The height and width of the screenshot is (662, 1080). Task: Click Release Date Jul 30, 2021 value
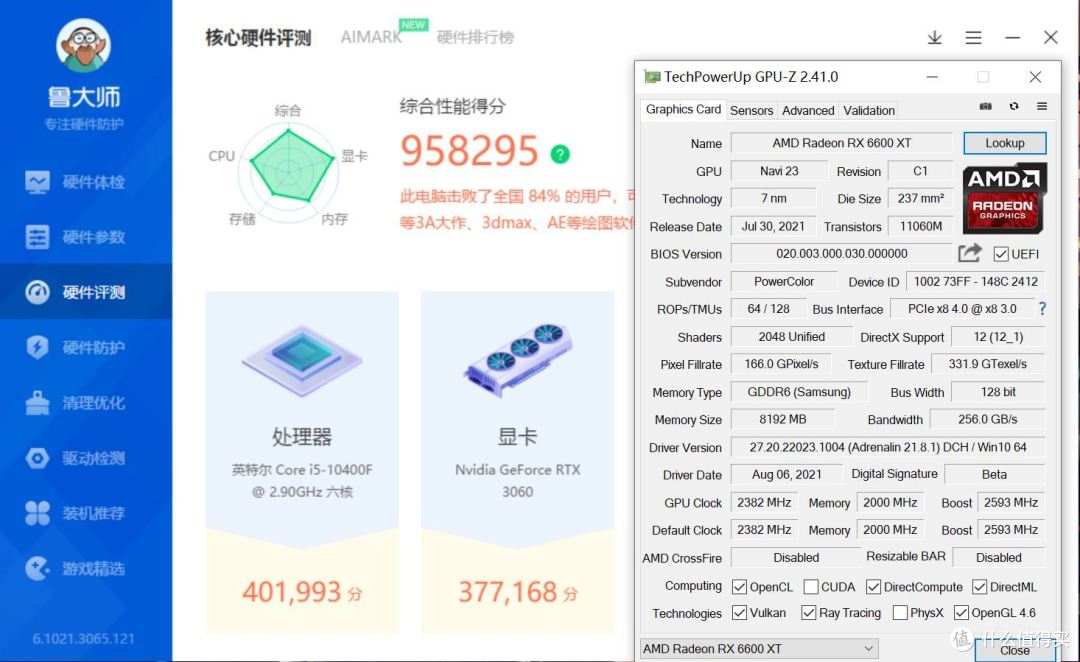(x=773, y=226)
